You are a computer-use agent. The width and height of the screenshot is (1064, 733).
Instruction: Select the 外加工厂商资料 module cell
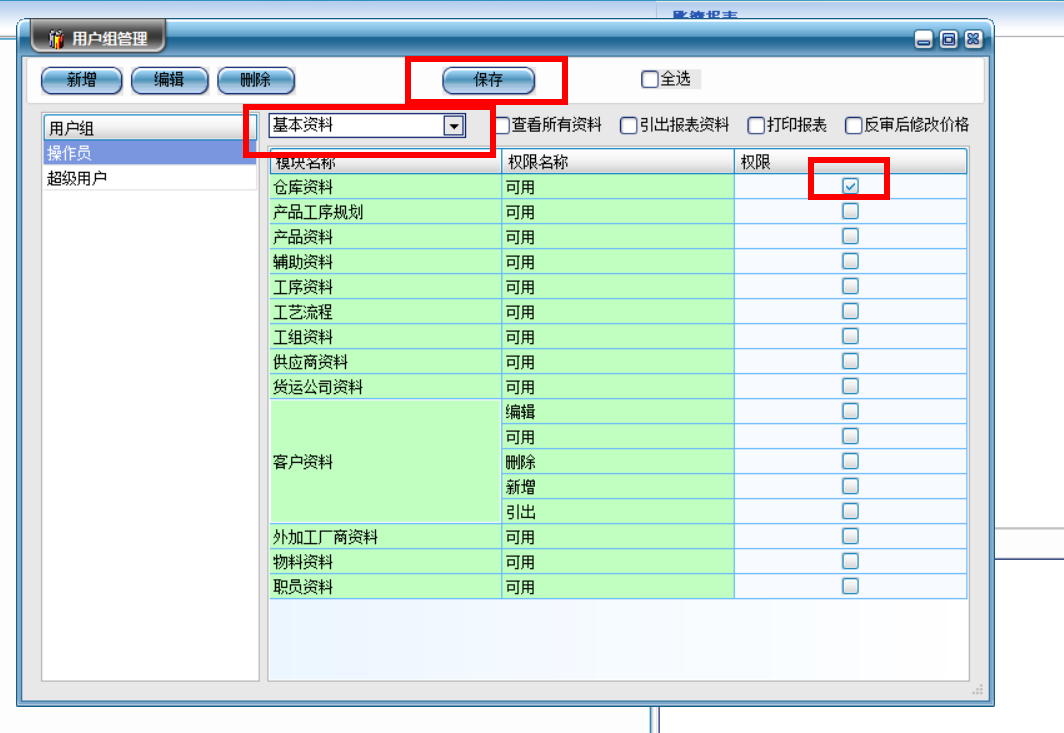pos(385,537)
